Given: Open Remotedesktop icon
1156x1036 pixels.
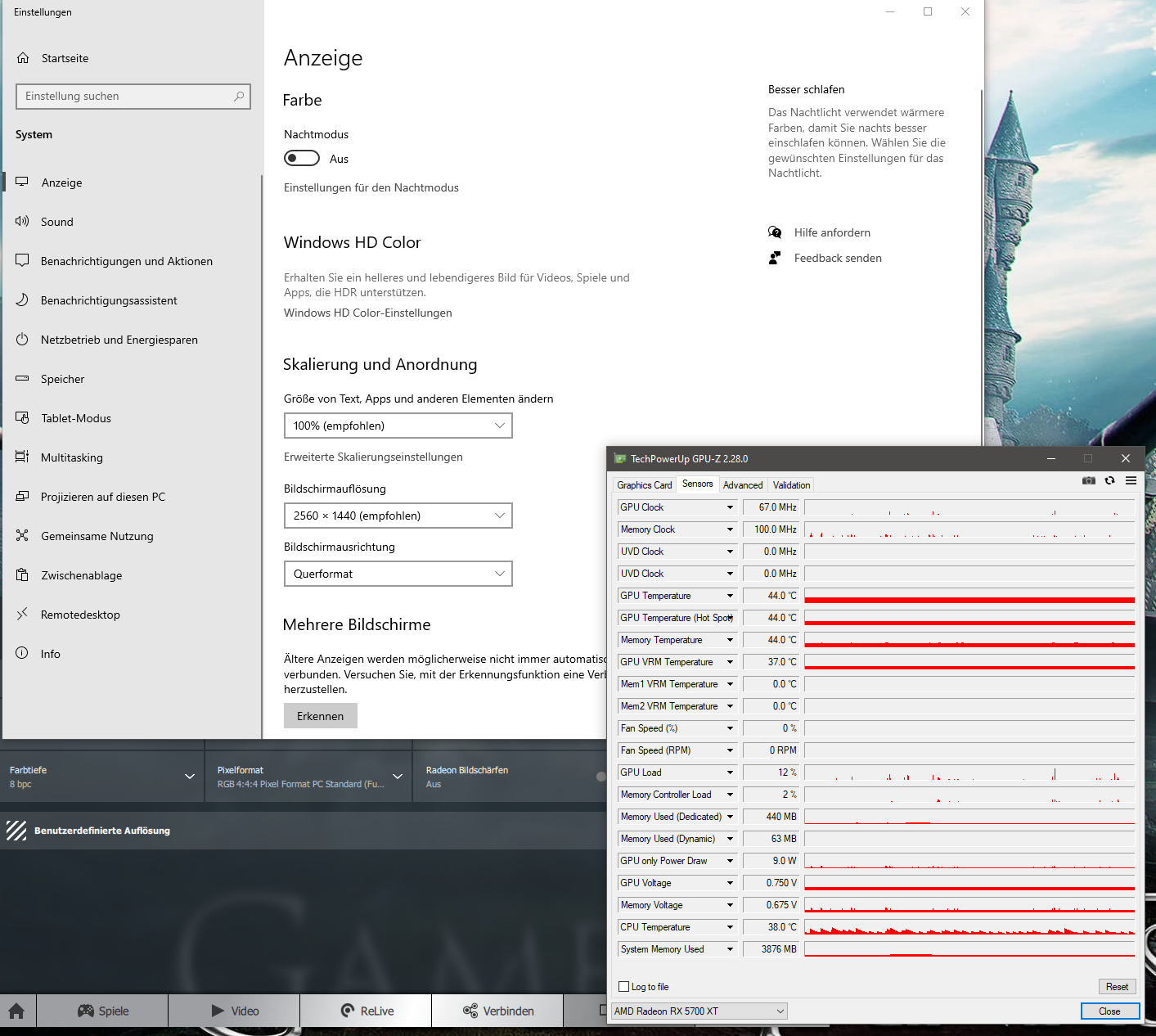Looking at the screenshot, I should (22, 614).
